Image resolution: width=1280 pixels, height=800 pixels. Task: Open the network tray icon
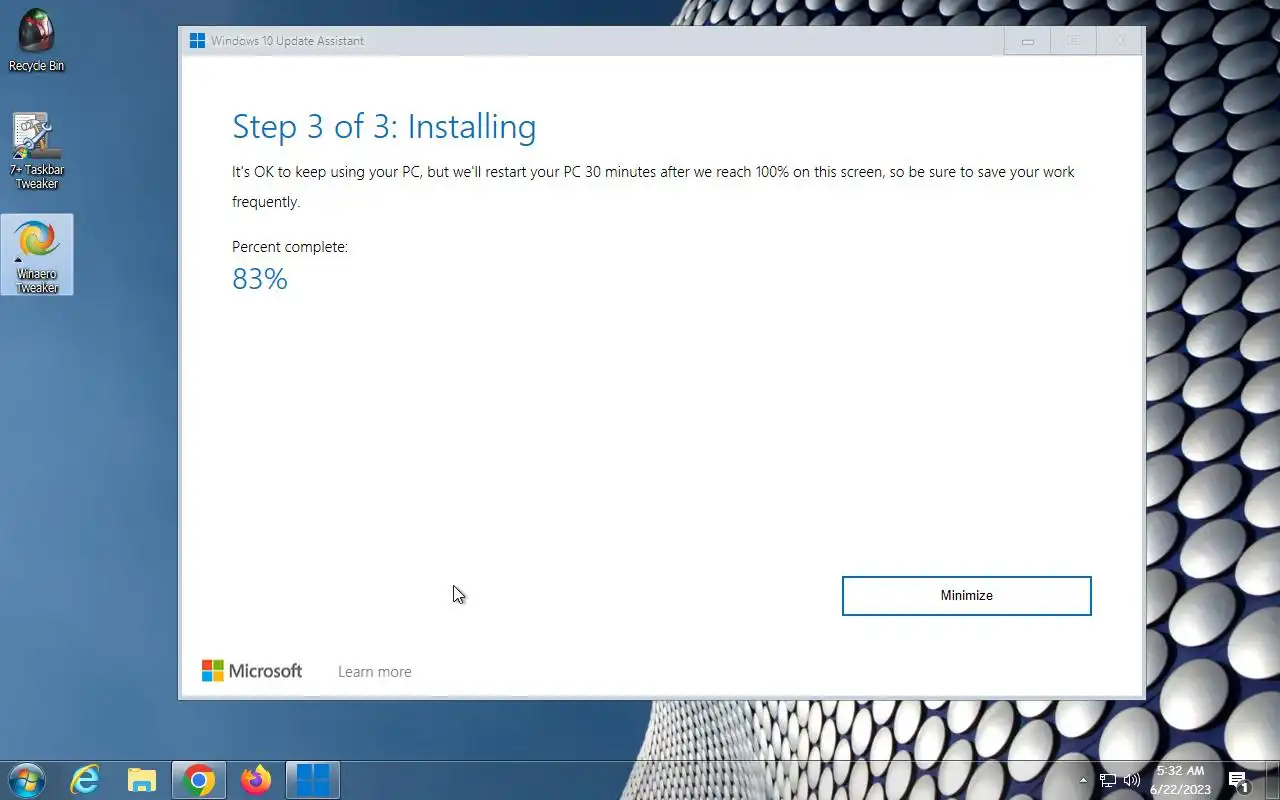click(x=1108, y=780)
